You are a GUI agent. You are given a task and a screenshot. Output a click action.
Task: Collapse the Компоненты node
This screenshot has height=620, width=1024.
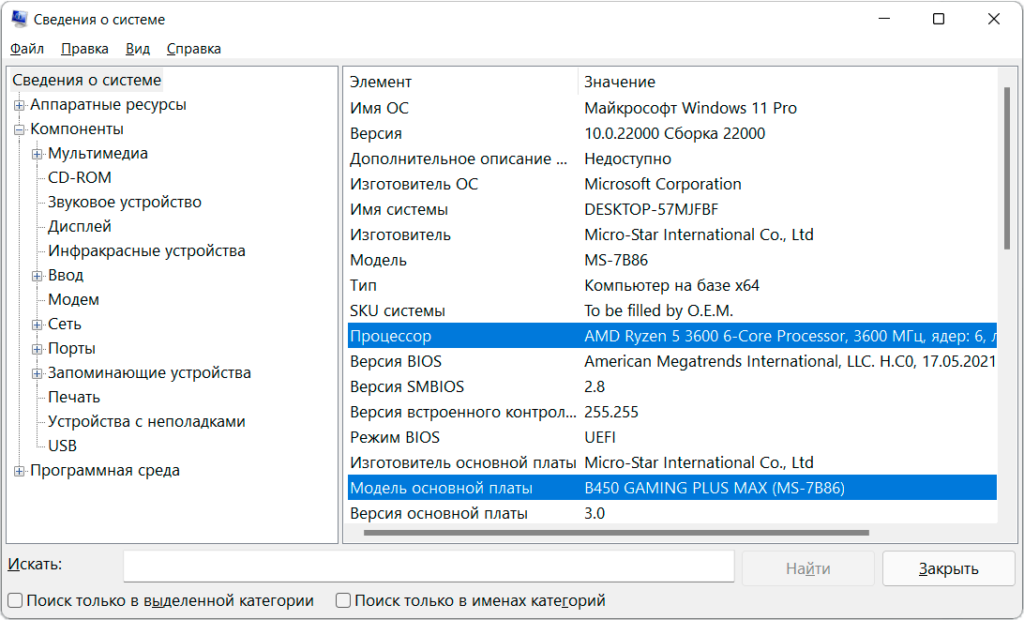(x=20, y=129)
